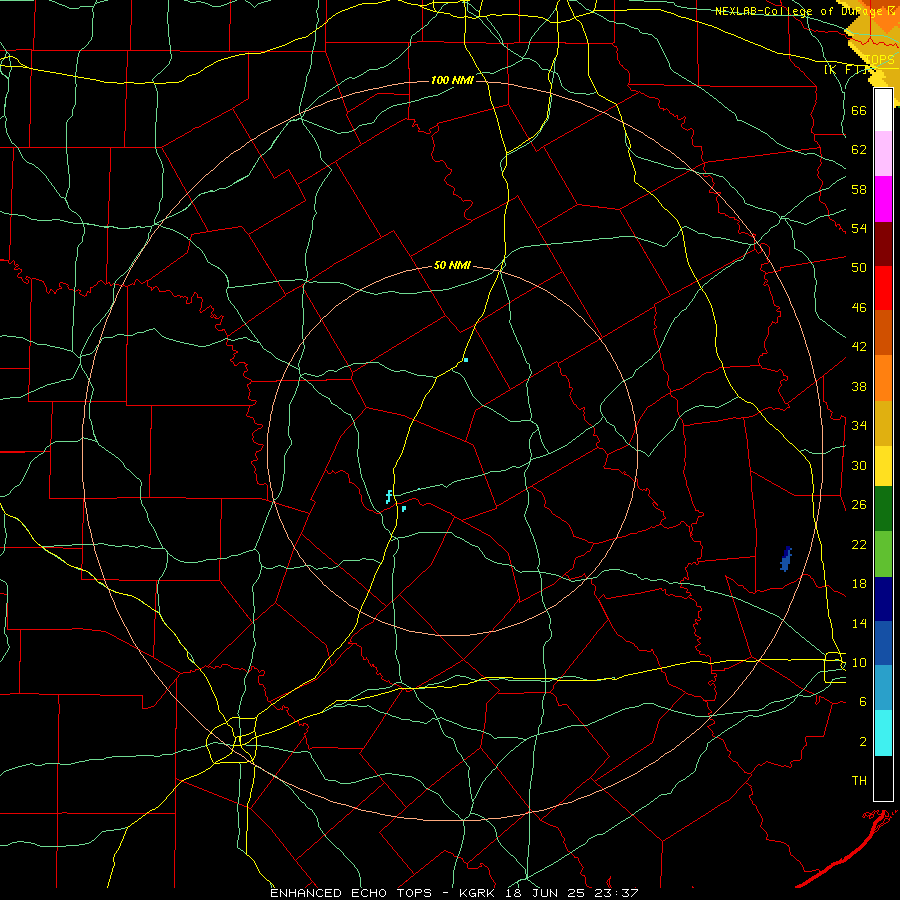The height and width of the screenshot is (900, 900).
Task: Click the "54" legend value
Action: pyautogui.click(x=859, y=228)
